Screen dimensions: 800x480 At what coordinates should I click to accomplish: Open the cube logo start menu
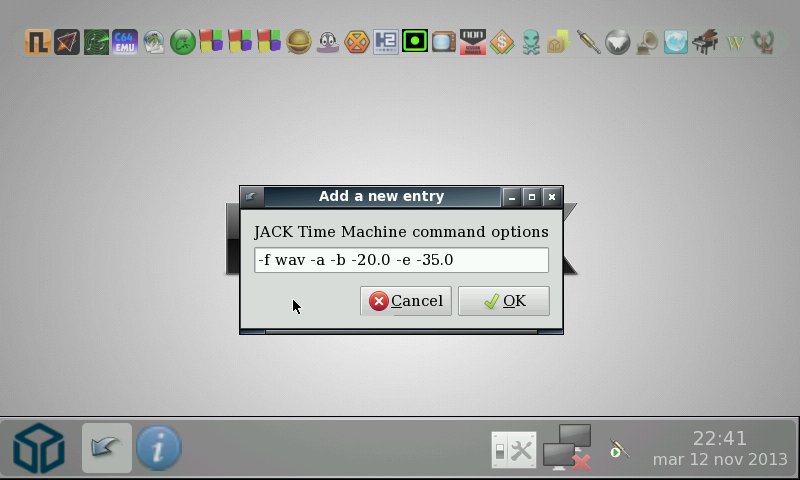[x=39, y=448]
